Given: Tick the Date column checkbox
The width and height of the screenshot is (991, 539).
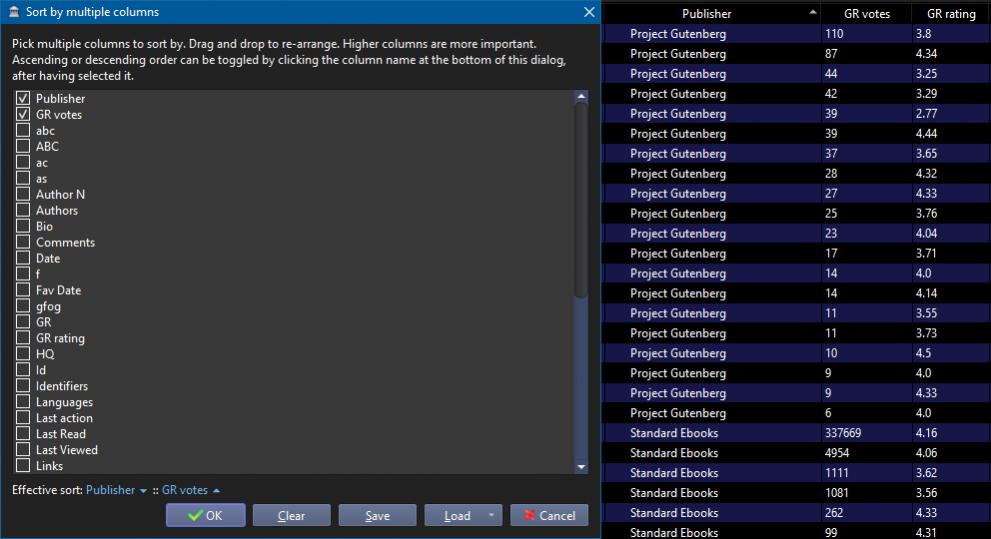Looking at the screenshot, I should [23, 258].
